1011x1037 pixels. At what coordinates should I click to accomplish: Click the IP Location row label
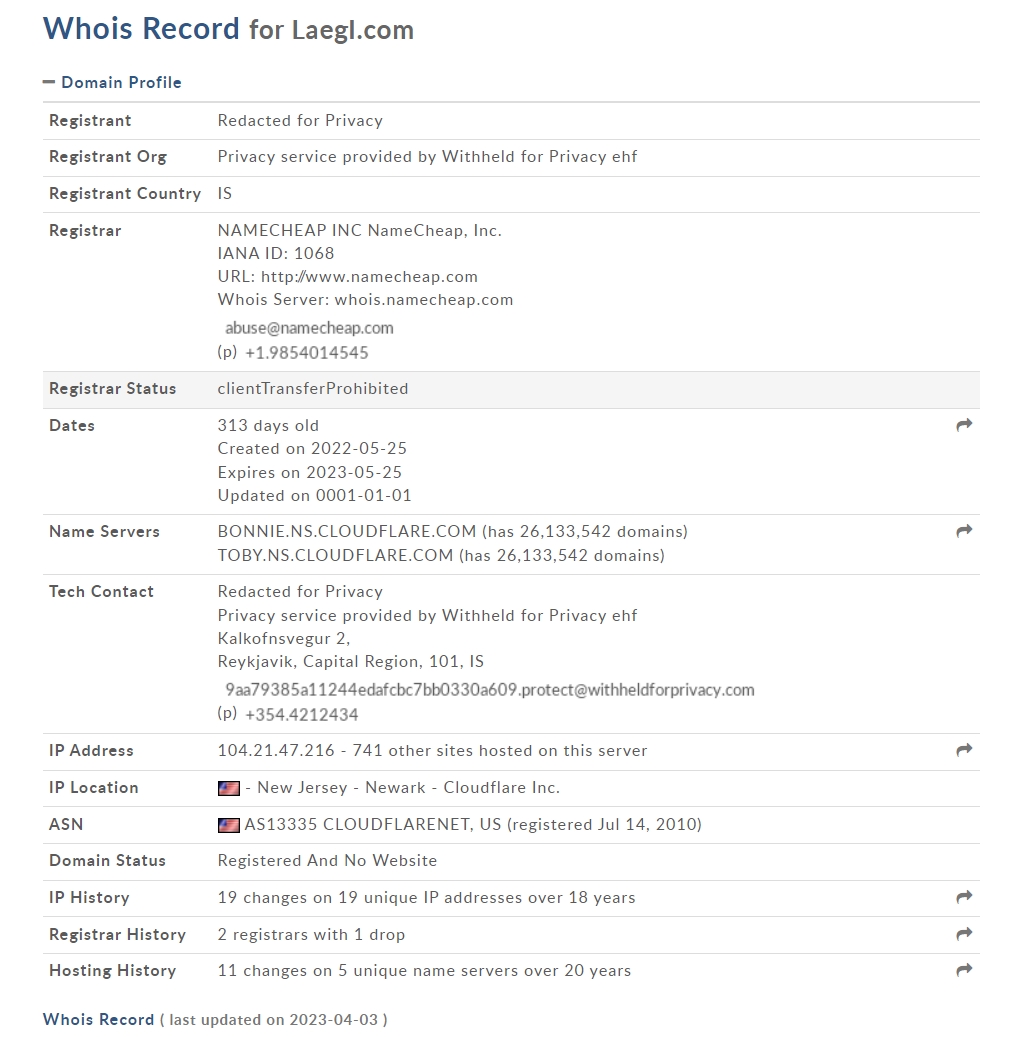pyautogui.click(x=94, y=787)
